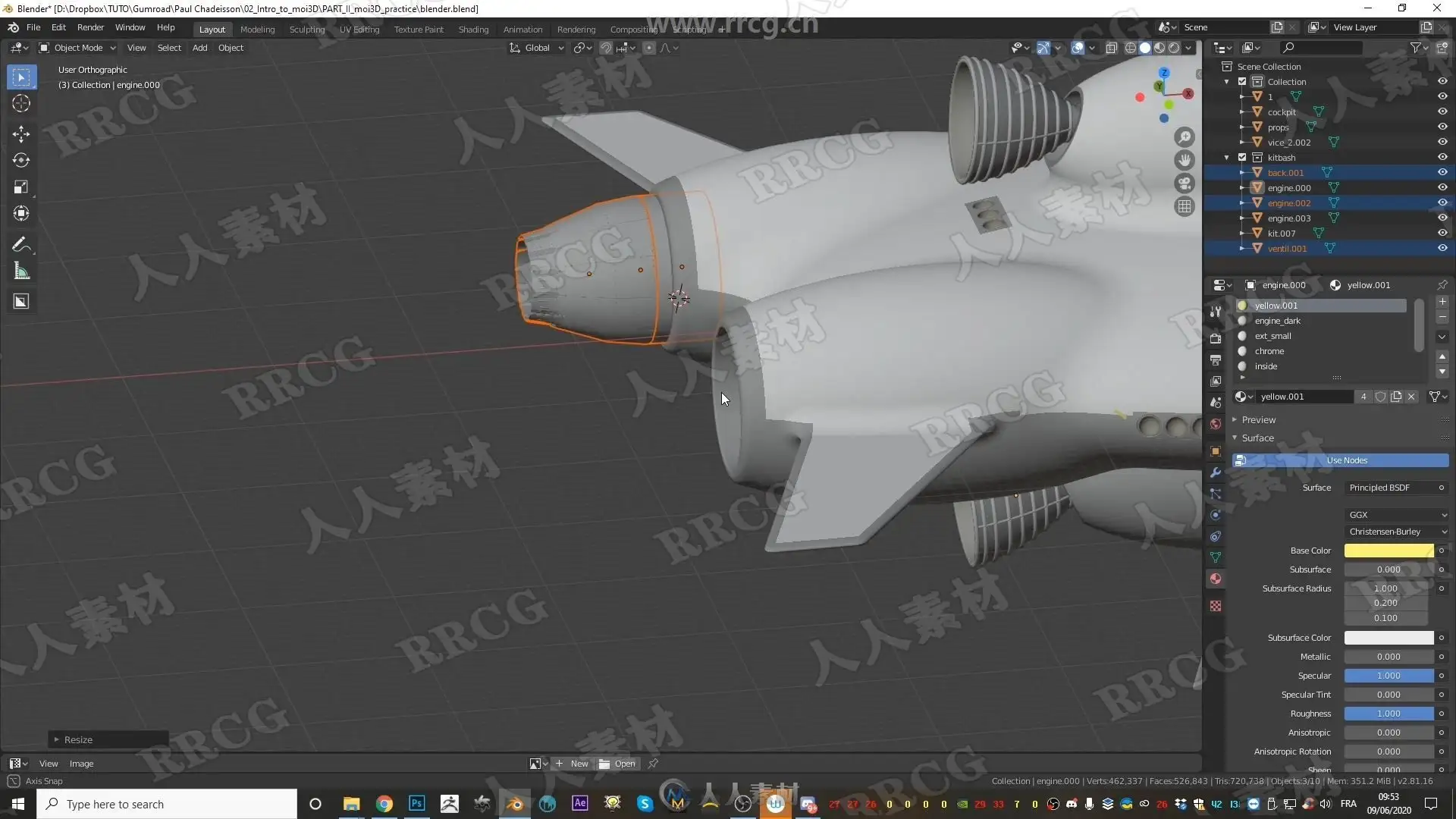This screenshot has width=1456, height=819.
Task: Uncheck the kitbash collection checkbox
Action: [x=1242, y=157]
